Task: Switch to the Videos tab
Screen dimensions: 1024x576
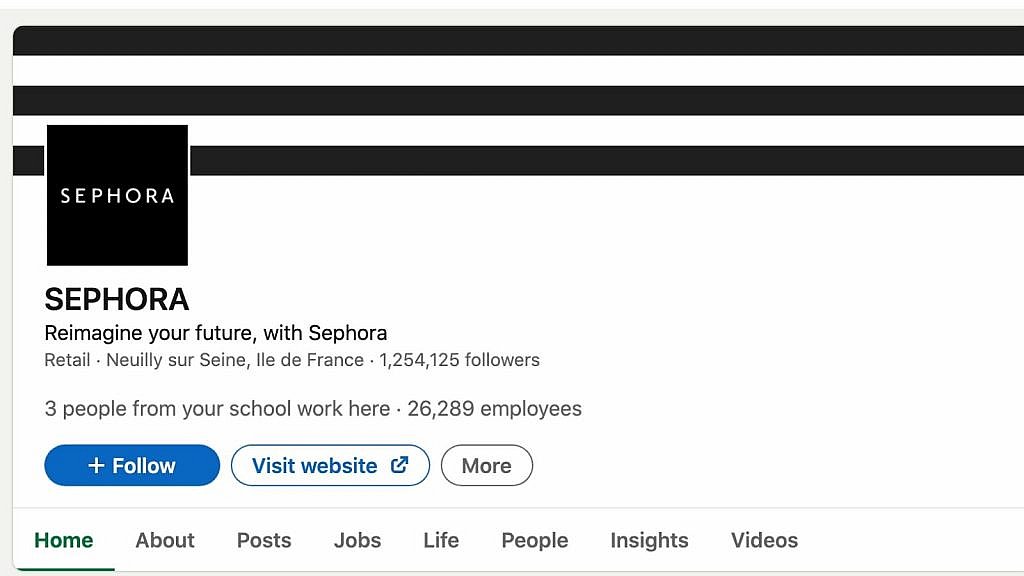Action: (764, 540)
